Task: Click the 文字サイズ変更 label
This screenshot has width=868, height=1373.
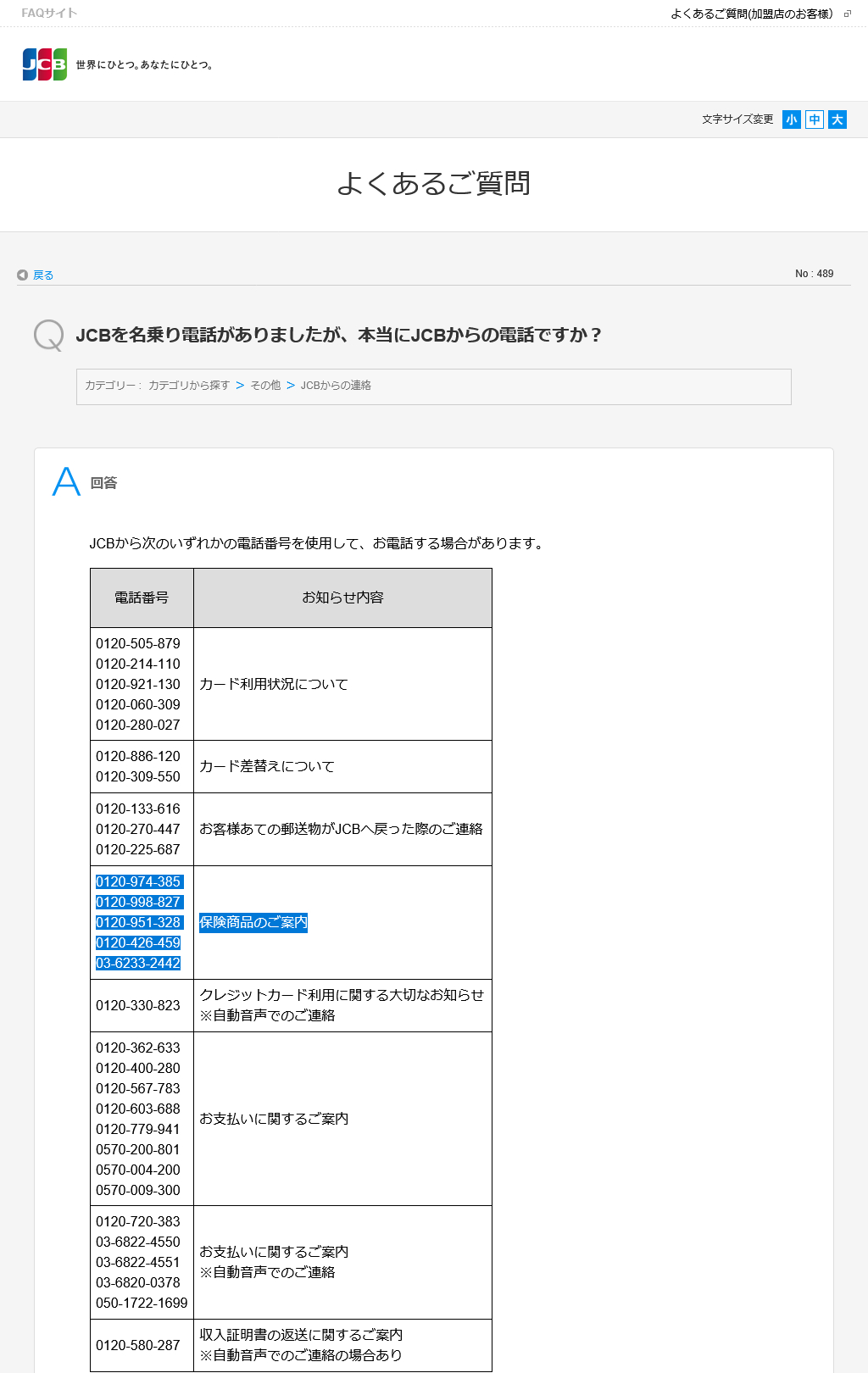Action: [x=737, y=120]
